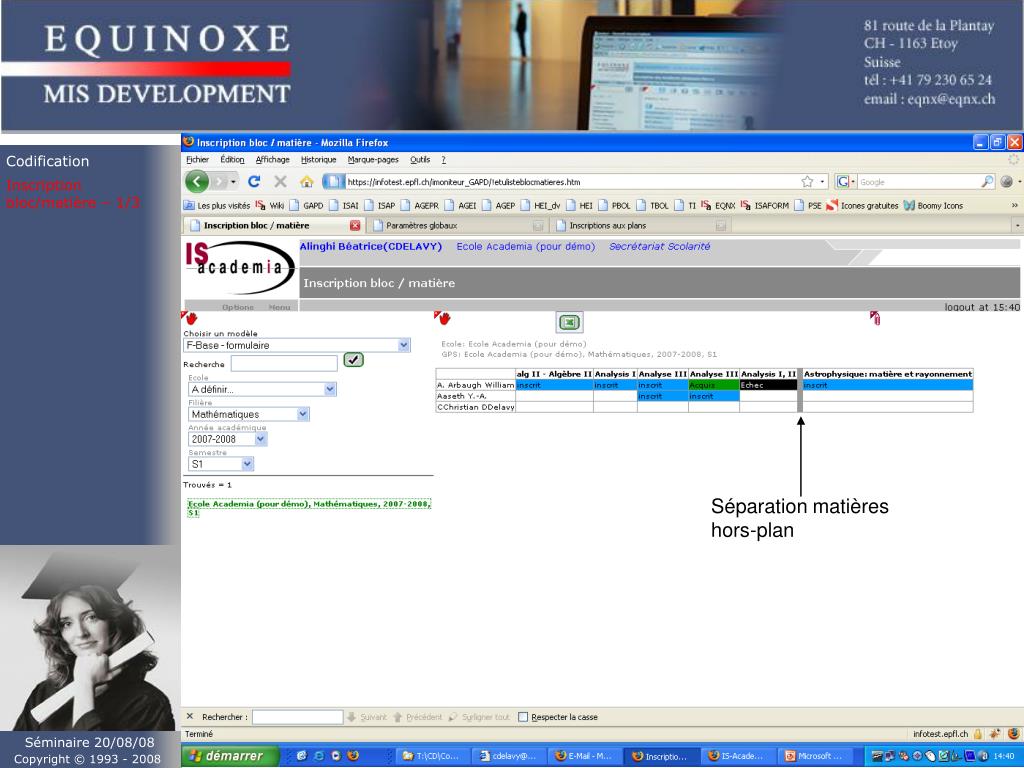Screen dimensions: 1024x768
Task: Open the Ecole Academia Mathématiques 2007-2008 result link
Action: coord(309,508)
